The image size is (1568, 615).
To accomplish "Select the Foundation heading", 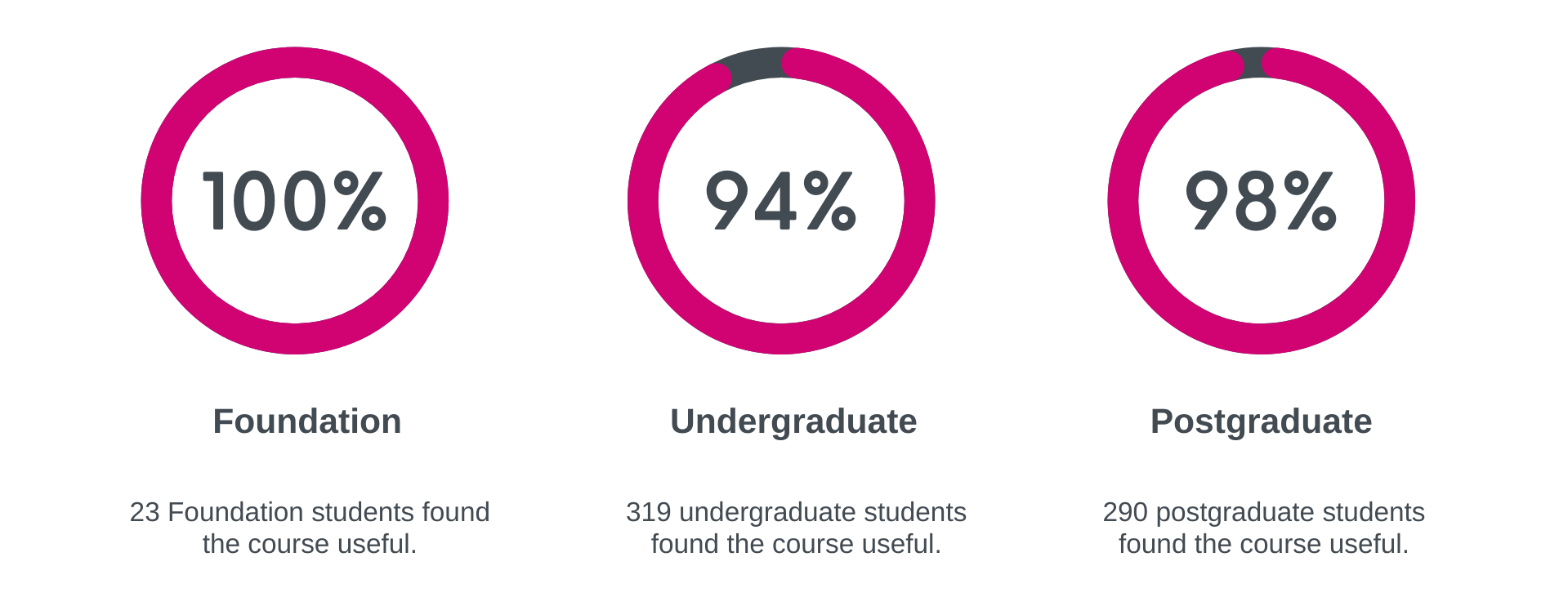I will [306, 421].
